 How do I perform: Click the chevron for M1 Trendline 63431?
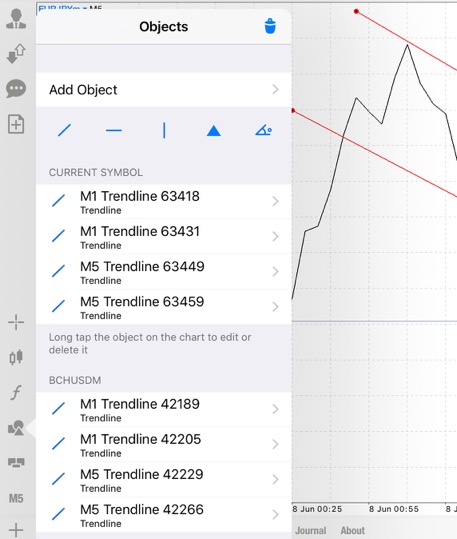point(275,236)
